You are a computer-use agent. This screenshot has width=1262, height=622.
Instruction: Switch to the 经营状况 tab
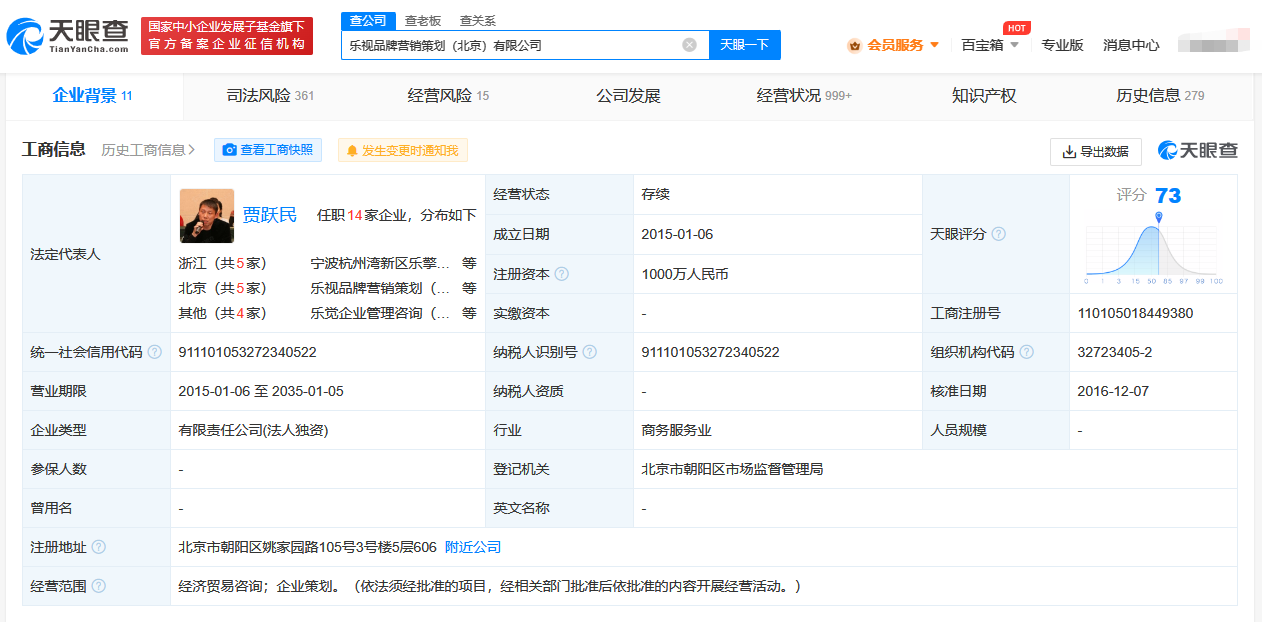(804, 96)
